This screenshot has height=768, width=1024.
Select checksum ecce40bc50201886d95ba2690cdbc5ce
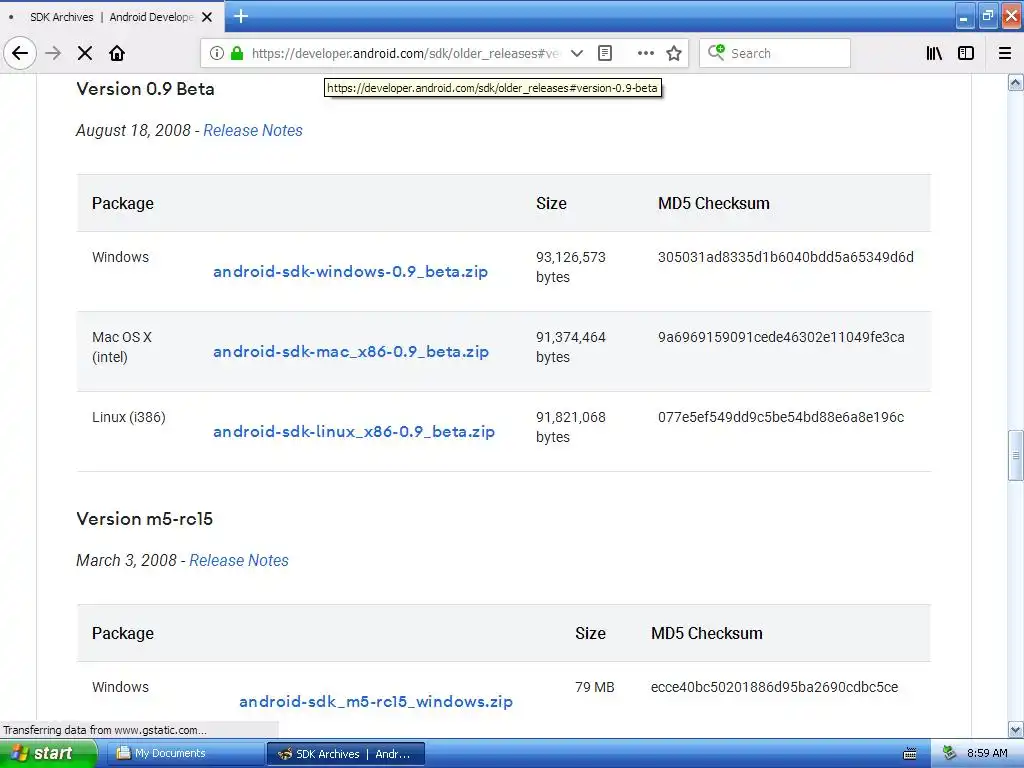click(x=775, y=687)
